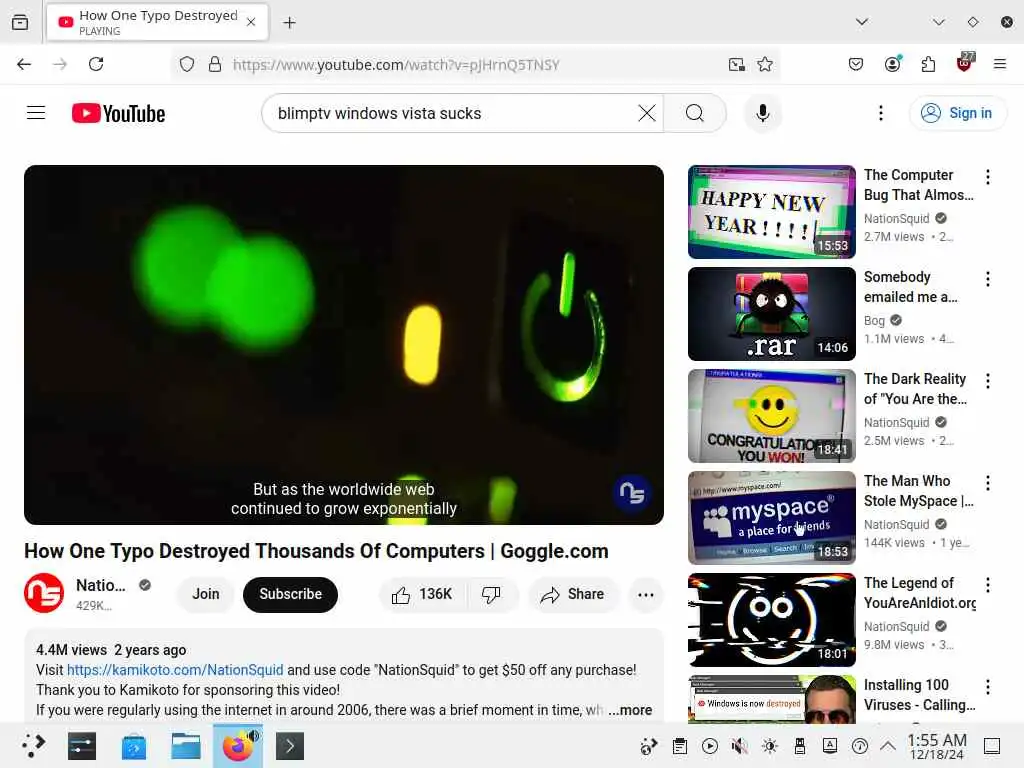This screenshot has width=1024, height=768.
Task: Pause the playing video area
Action: pyautogui.click(x=344, y=344)
